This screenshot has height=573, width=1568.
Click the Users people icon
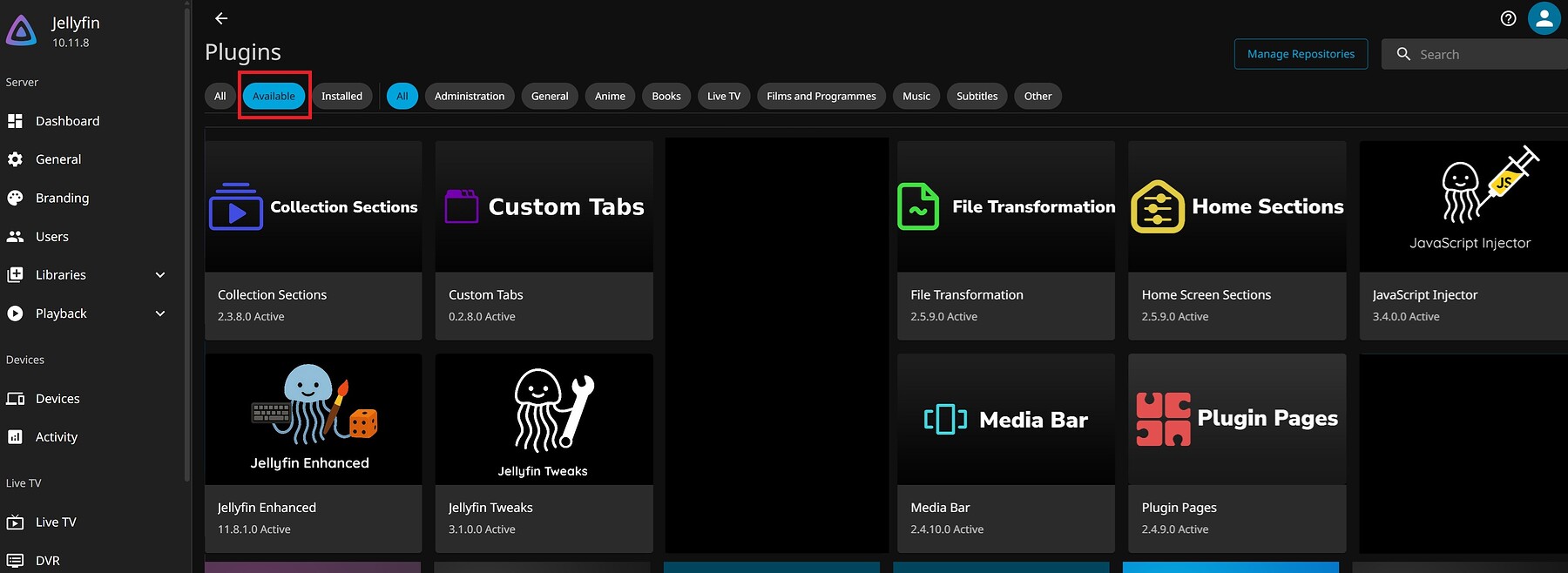pos(15,236)
